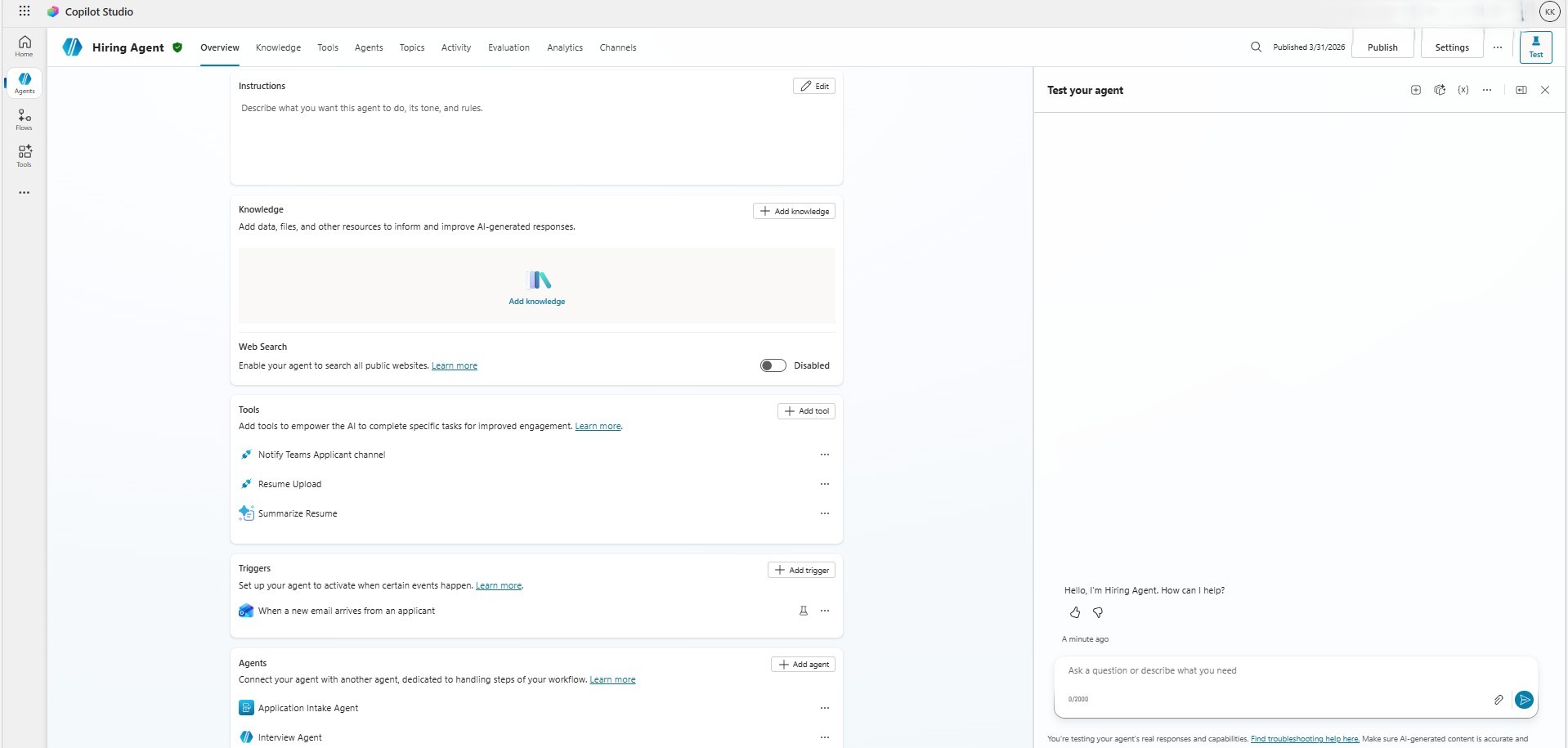Open the variables (x) icon in test panel

click(x=1463, y=91)
